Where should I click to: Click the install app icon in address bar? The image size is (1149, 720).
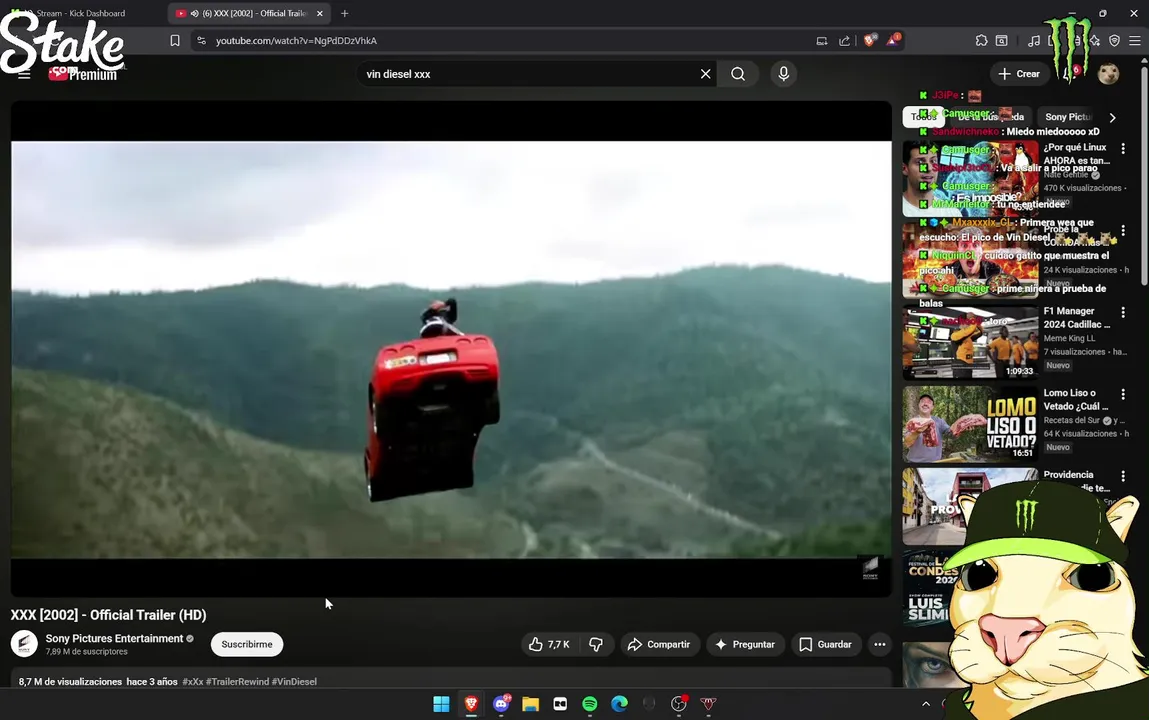[821, 41]
